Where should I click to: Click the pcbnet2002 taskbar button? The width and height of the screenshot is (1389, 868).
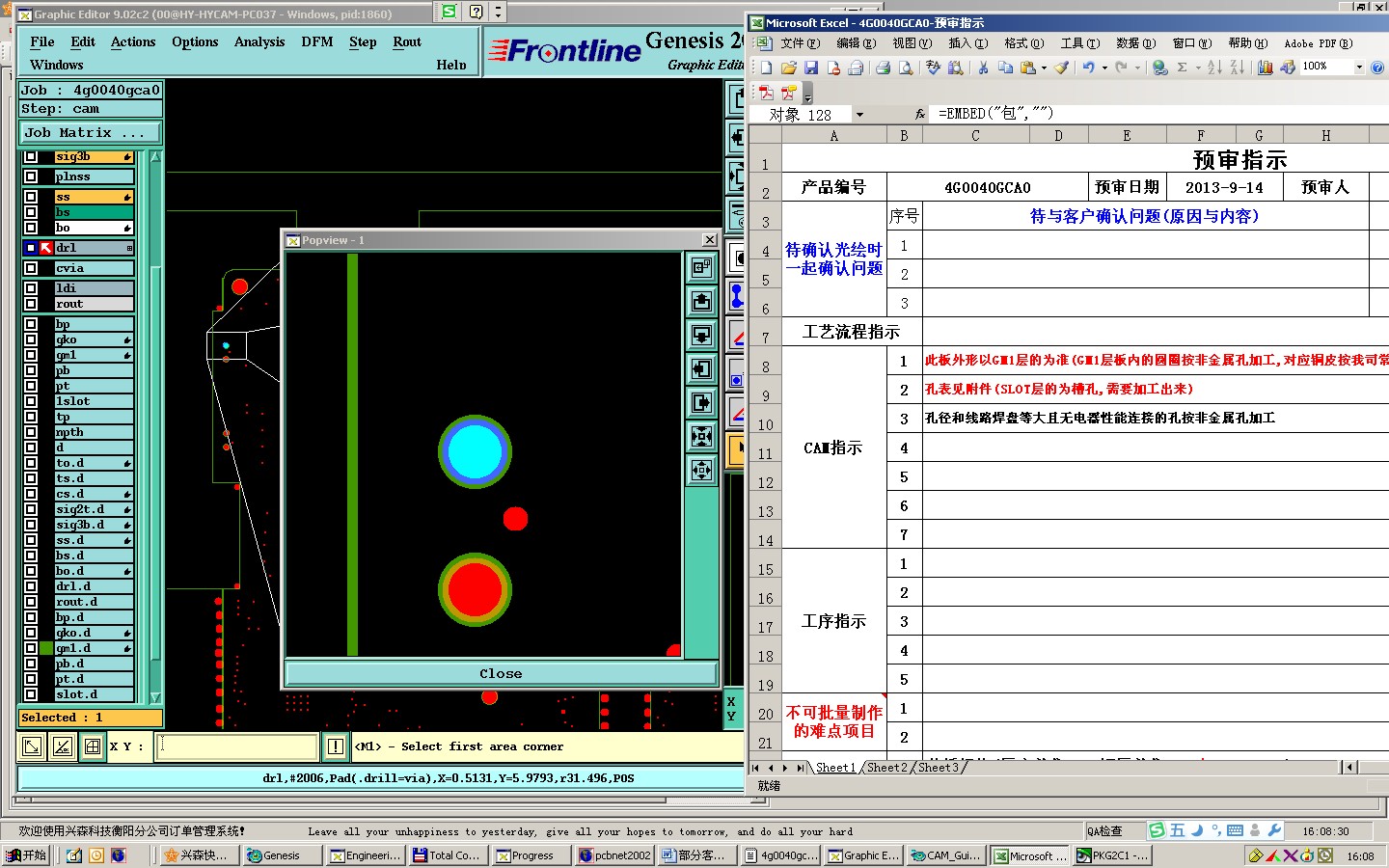[614, 855]
